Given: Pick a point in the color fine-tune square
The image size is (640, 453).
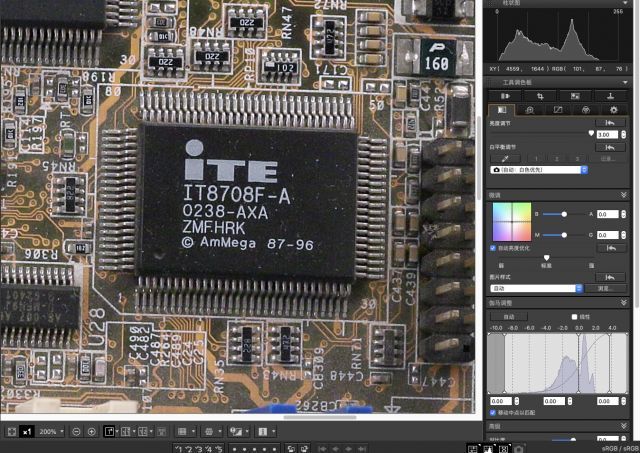Looking at the screenshot, I should [512, 222].
